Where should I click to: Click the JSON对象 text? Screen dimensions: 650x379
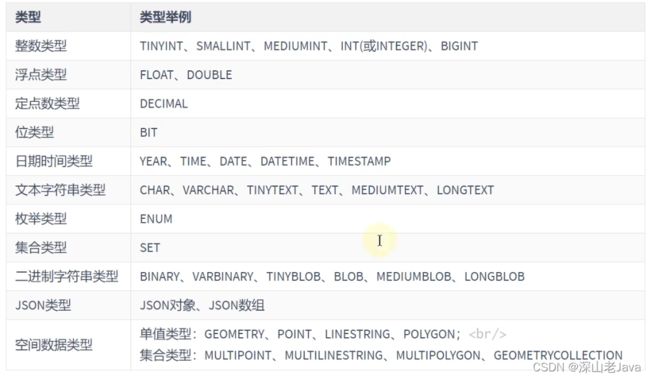[167, 306]
